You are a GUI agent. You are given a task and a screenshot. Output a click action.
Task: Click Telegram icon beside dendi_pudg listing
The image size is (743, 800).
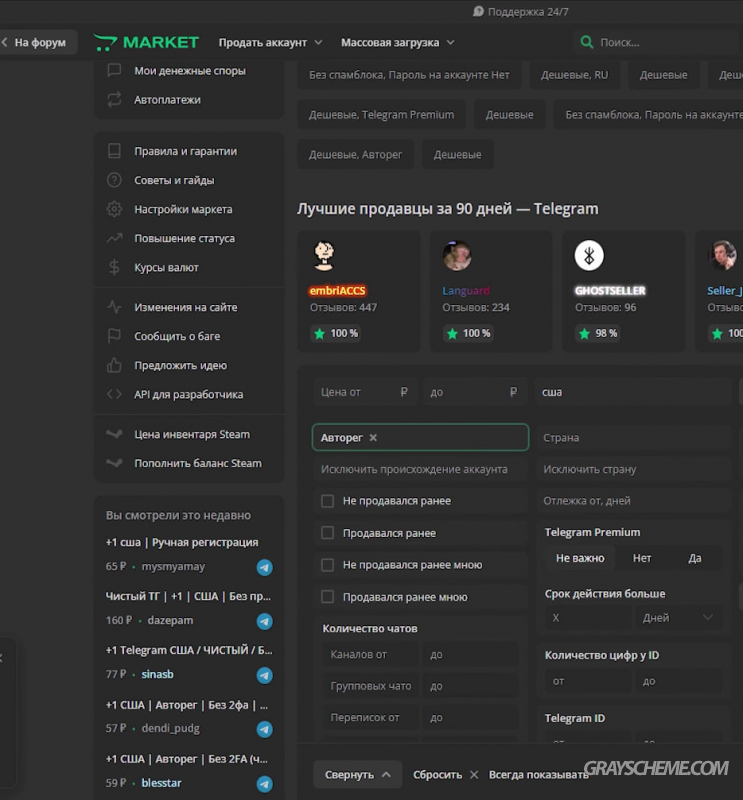[264, 730]
